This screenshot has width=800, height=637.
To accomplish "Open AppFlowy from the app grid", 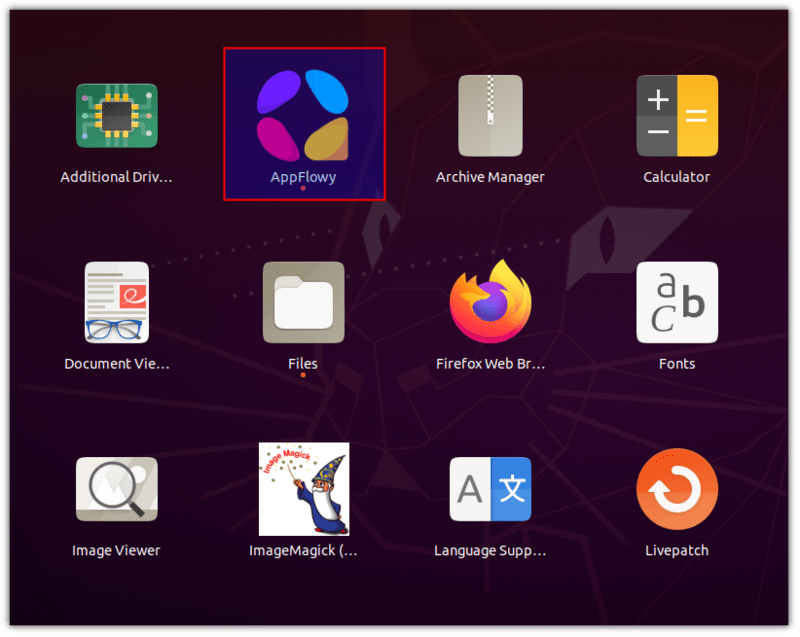I will (303, 116).
